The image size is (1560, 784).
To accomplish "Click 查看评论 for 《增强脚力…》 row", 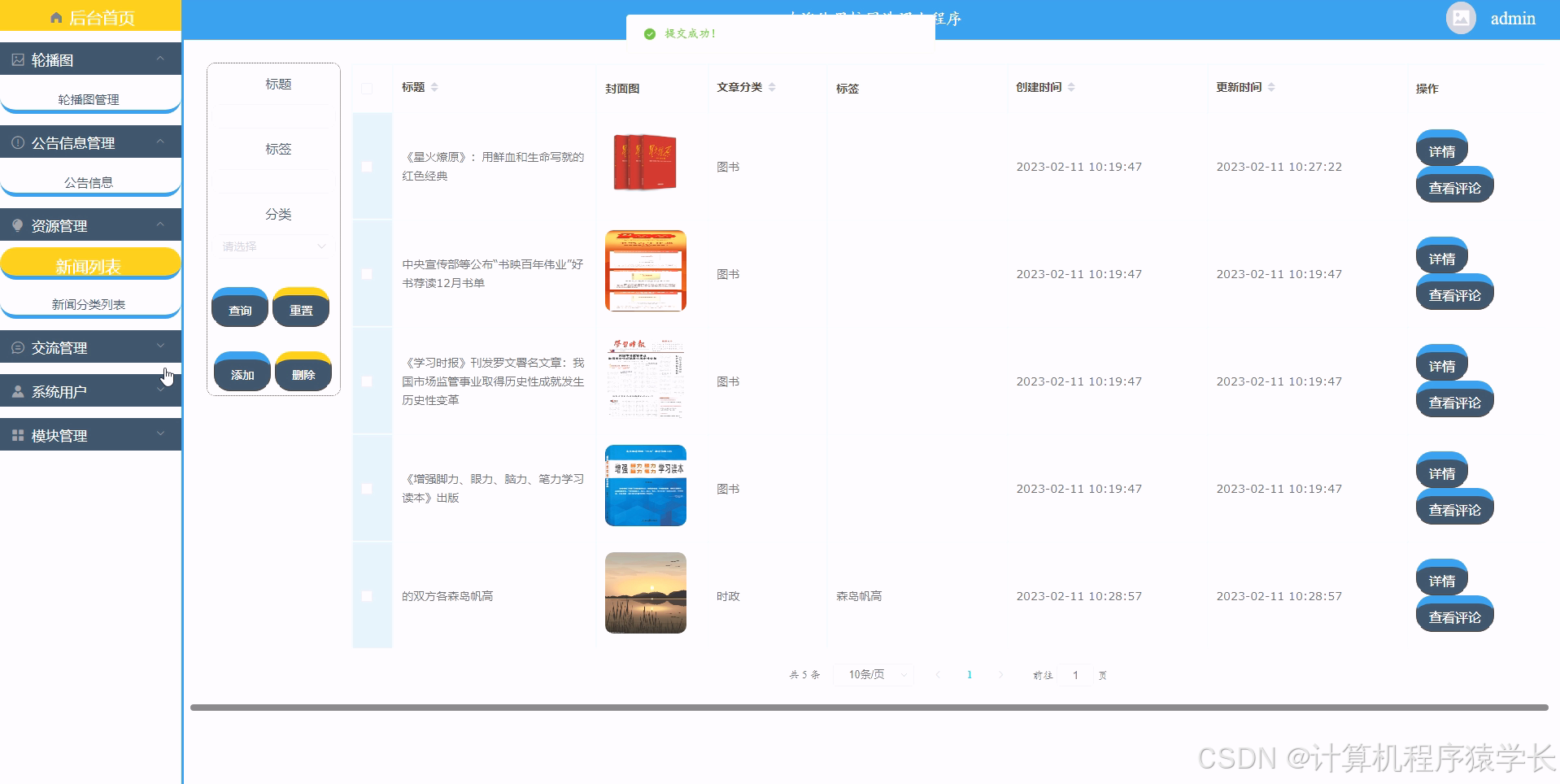I will pyautogui.click(x=1455, y=507).
